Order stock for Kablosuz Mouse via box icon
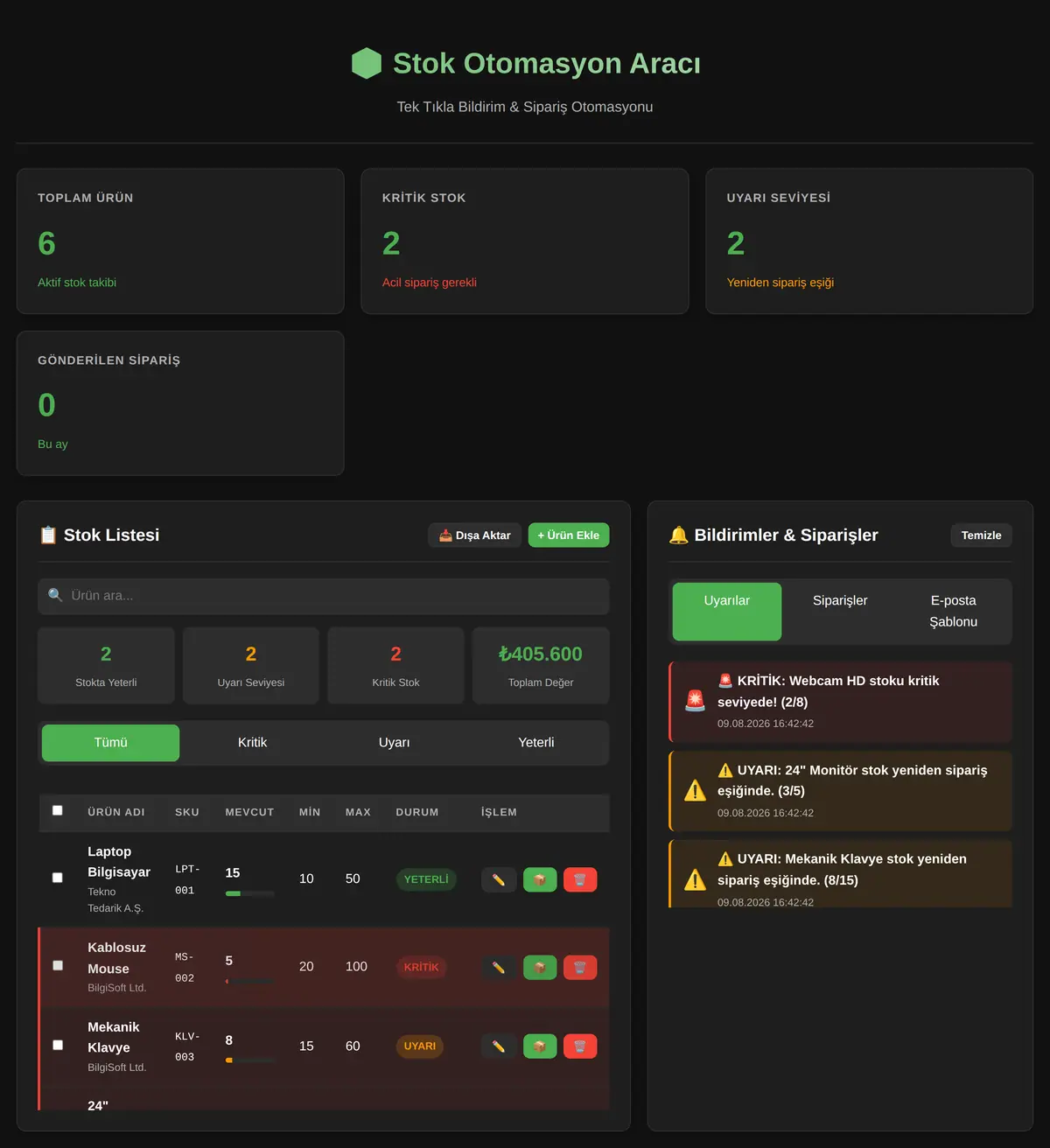Viewport: 1050px width, 1148px height. (540, 967)
